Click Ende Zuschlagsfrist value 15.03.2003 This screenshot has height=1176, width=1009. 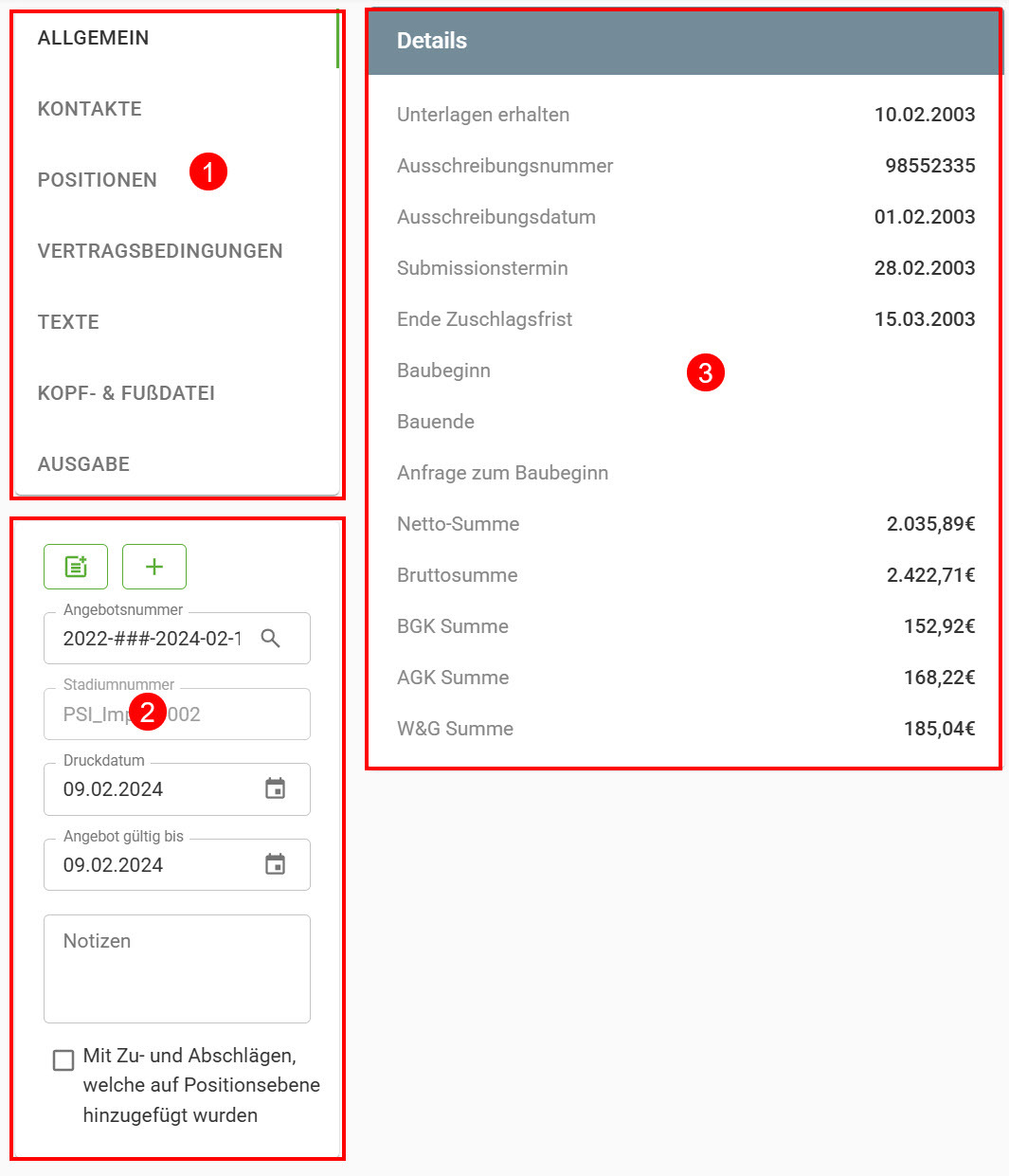pos(925,319)
